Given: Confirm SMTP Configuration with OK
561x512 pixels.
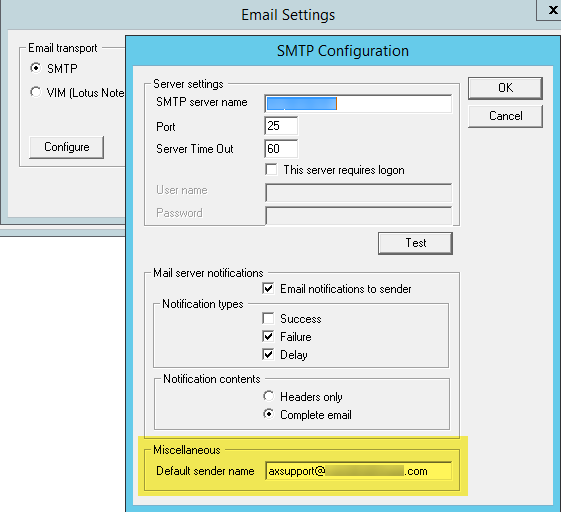Looking at the screenshot, I should tap(505, 88).
